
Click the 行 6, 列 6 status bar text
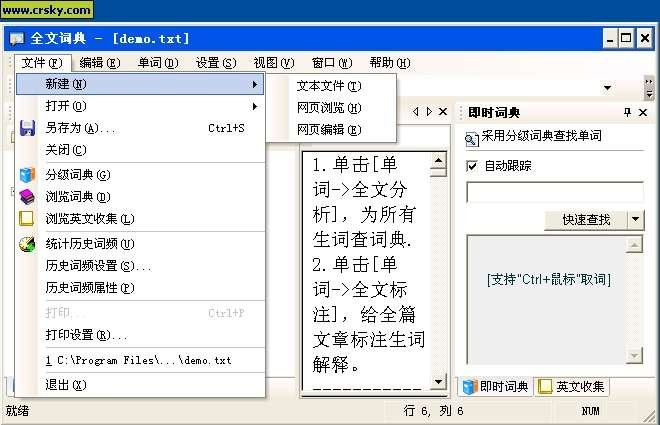coord(434,410)
